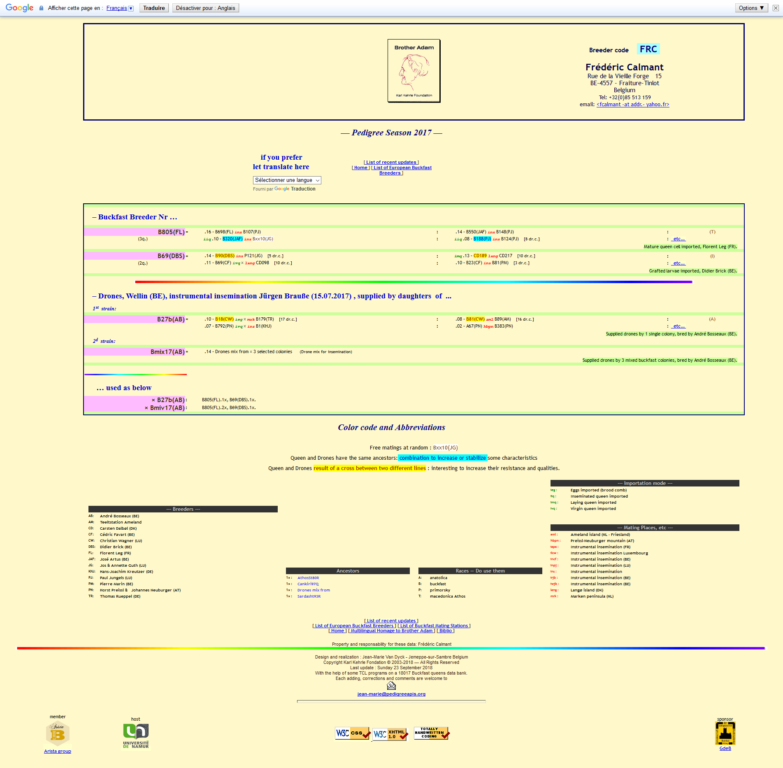Click the Totally Handwritten Coding badge
The image size is (783, 768).
coord(431,733)
